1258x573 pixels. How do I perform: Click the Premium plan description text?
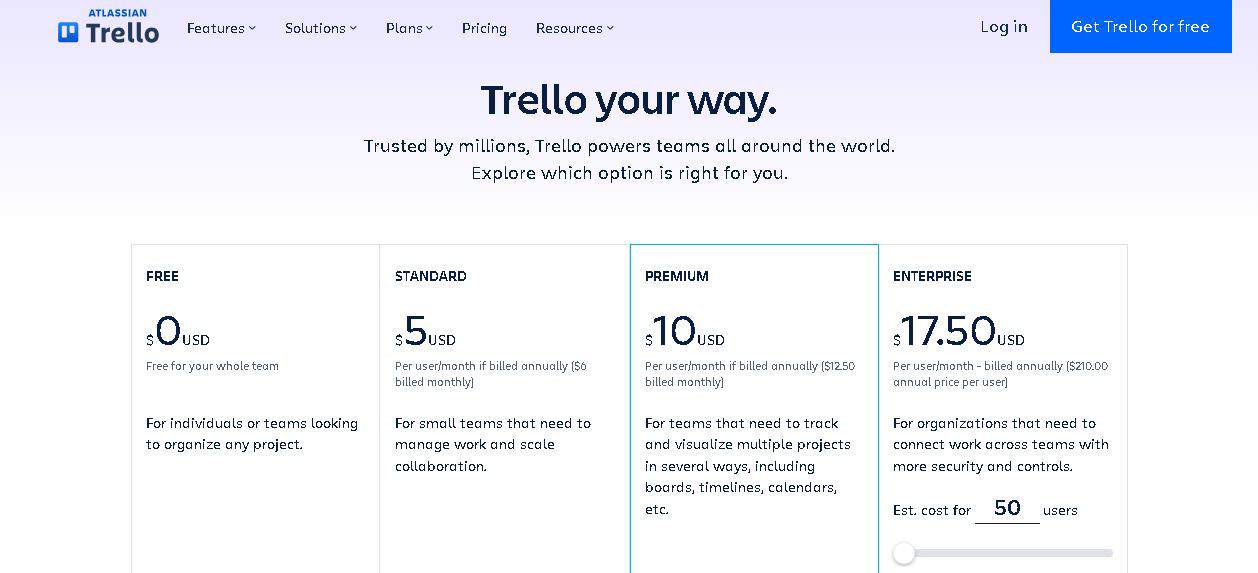pos(747,466)
